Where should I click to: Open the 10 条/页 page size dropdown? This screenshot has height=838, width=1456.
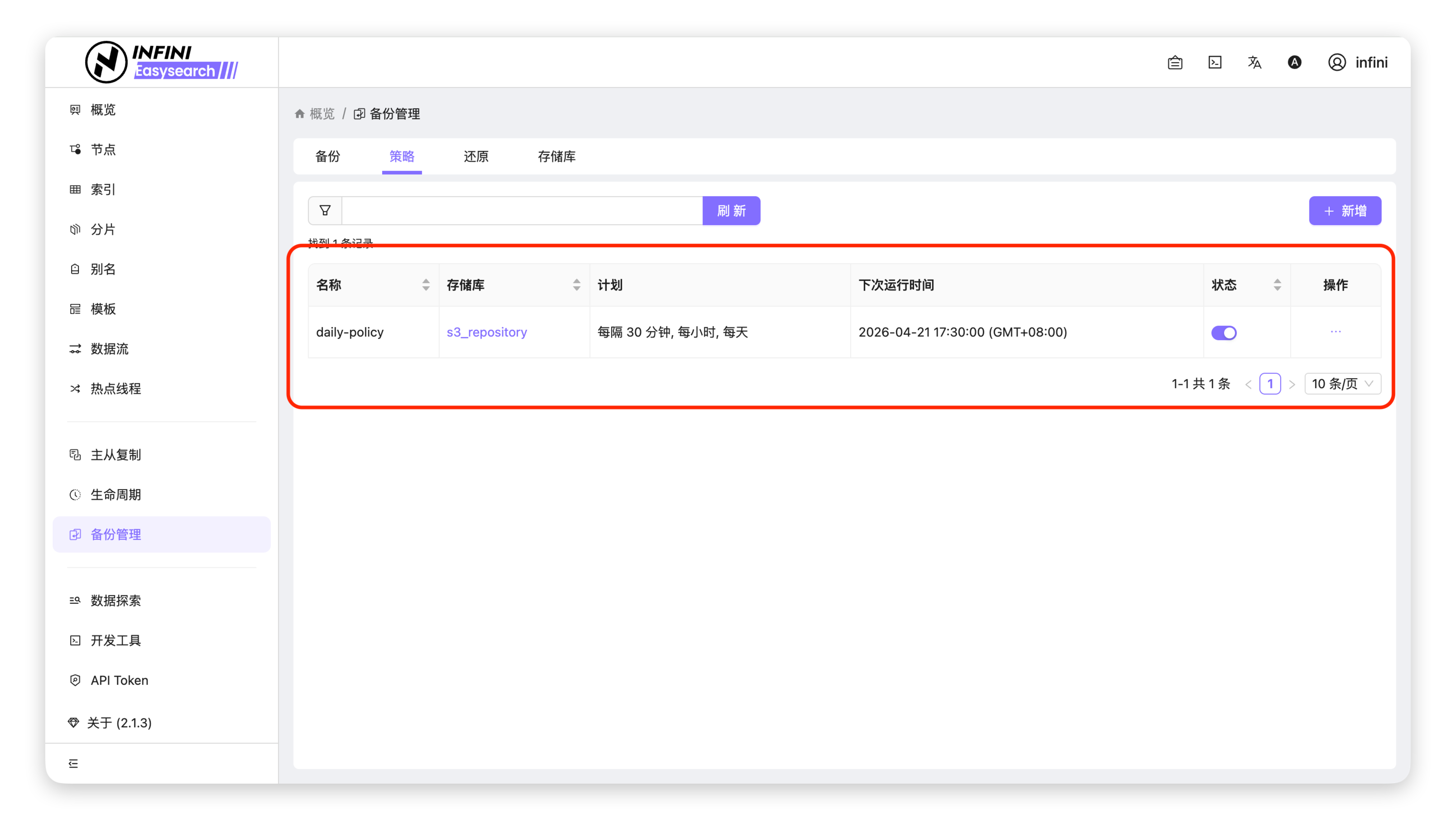click(x=1342, y=384)
